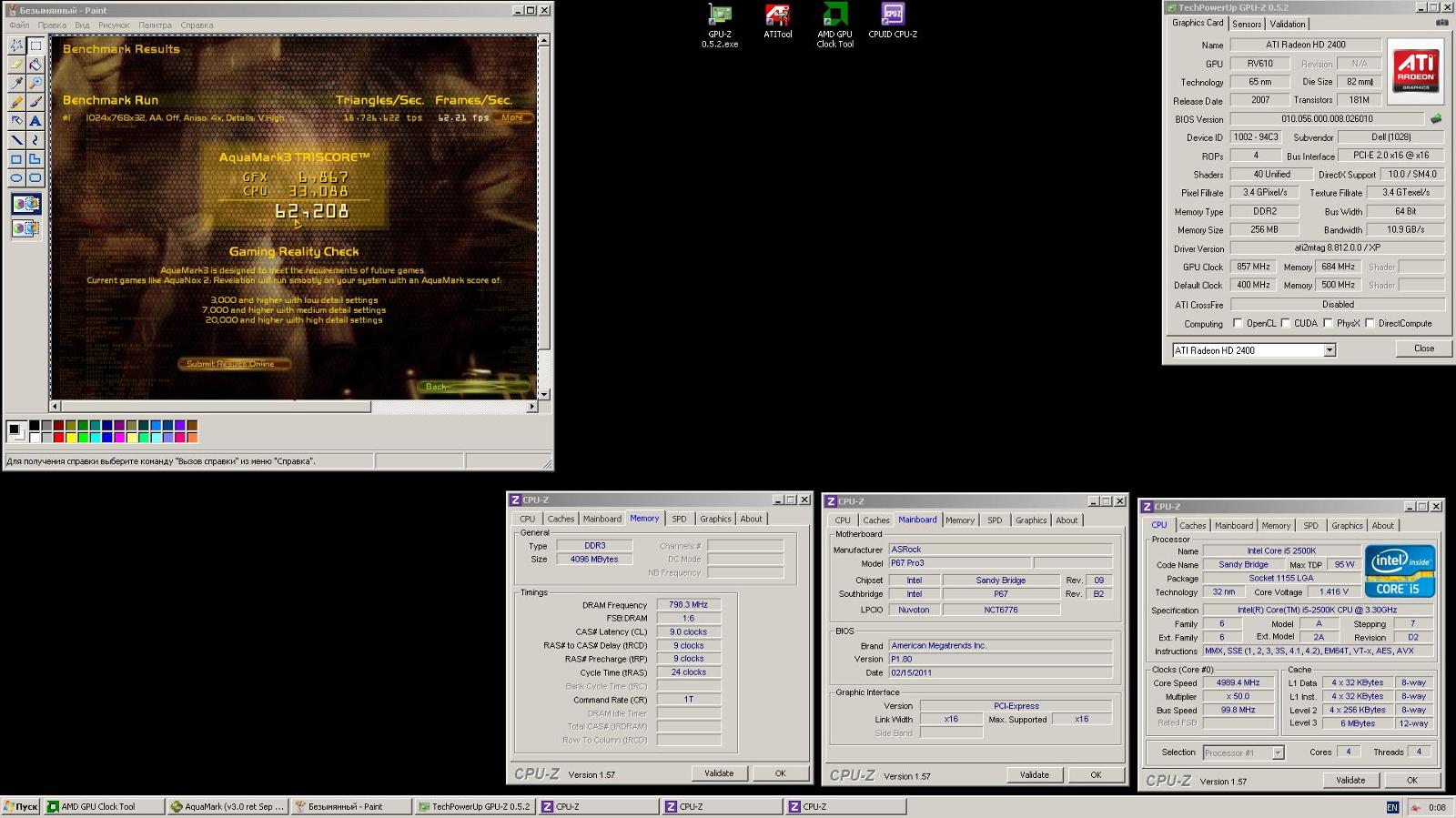Choose the Fill bucket tool in Paint
1456x818 pixels.
coord(35,64)
